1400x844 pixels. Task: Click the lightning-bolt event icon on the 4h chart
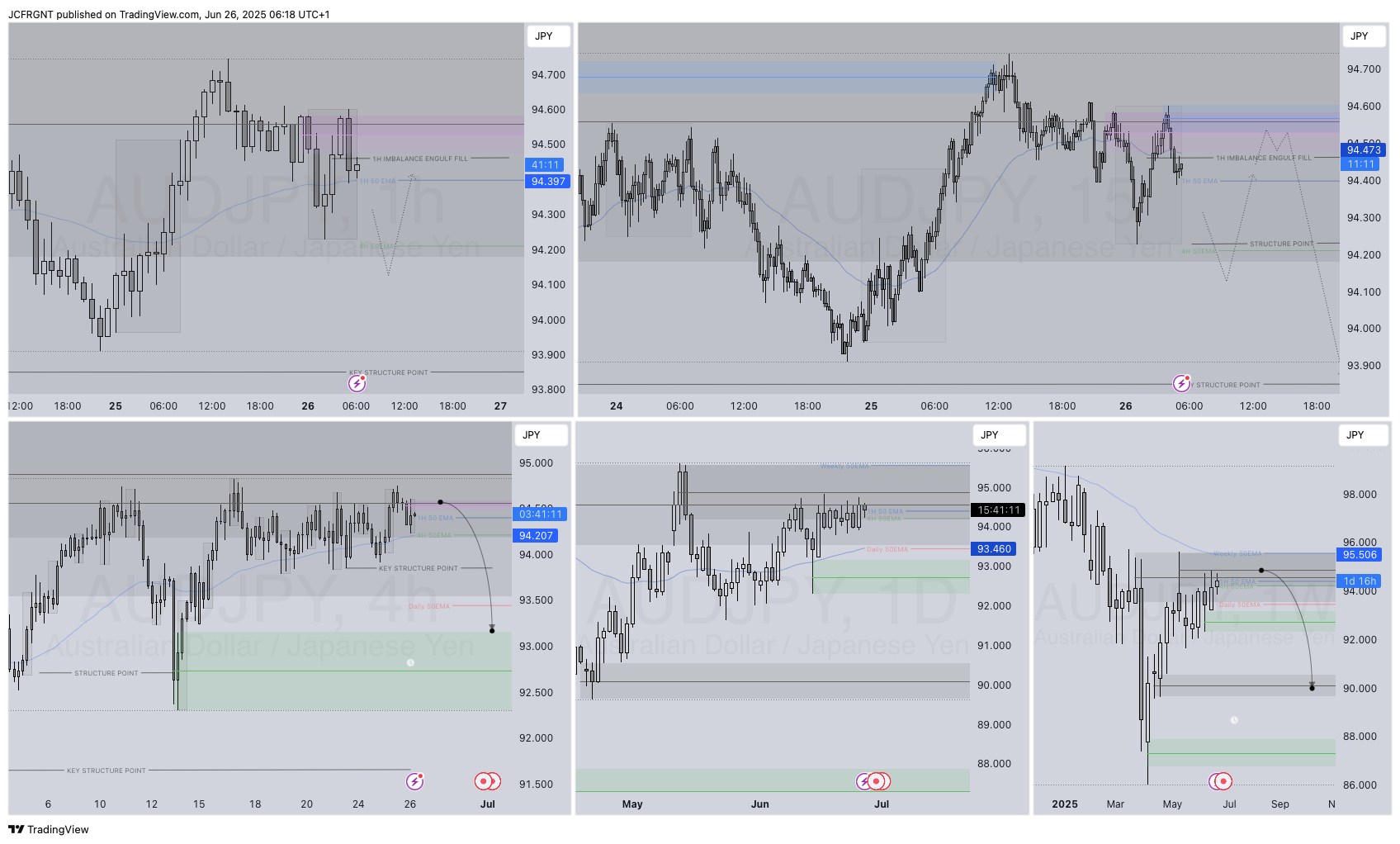[x=415, y=781]
